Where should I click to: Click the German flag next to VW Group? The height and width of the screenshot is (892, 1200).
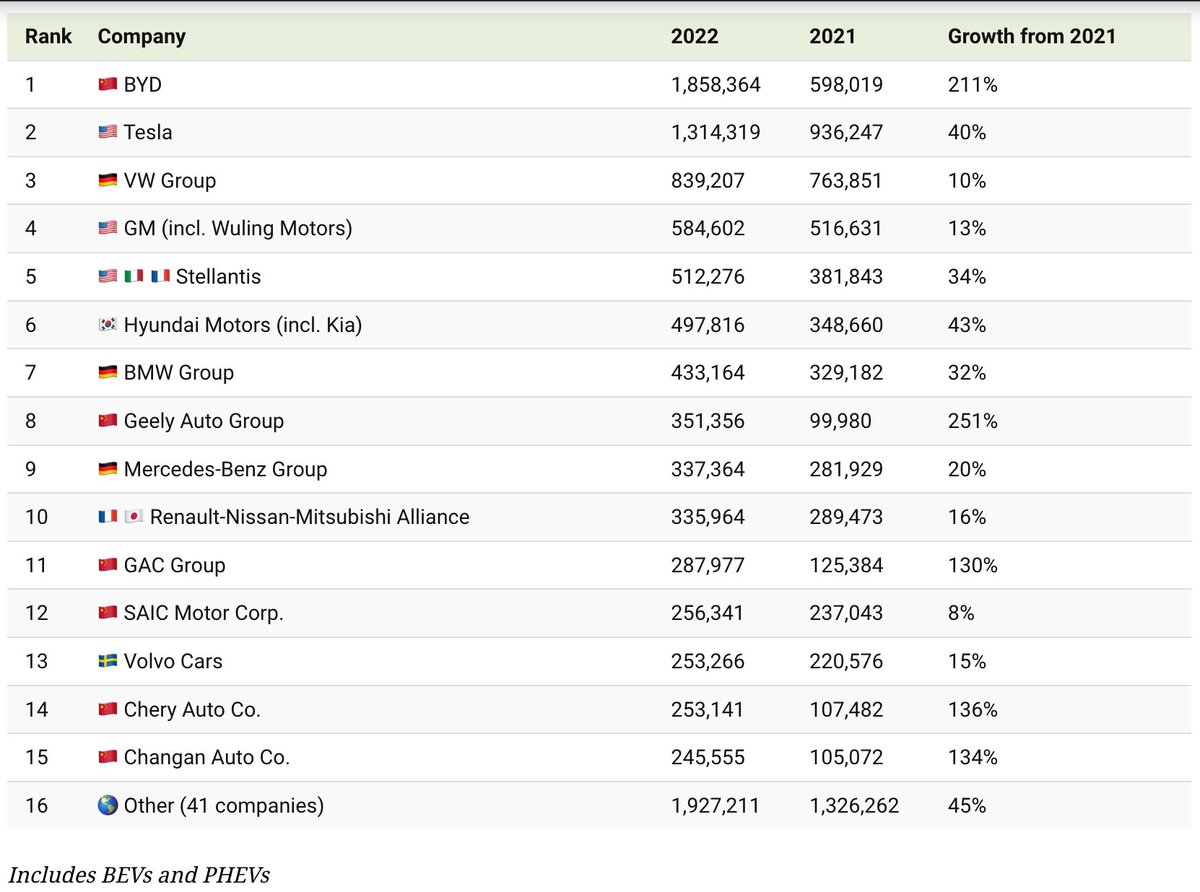tap(108, 181)
